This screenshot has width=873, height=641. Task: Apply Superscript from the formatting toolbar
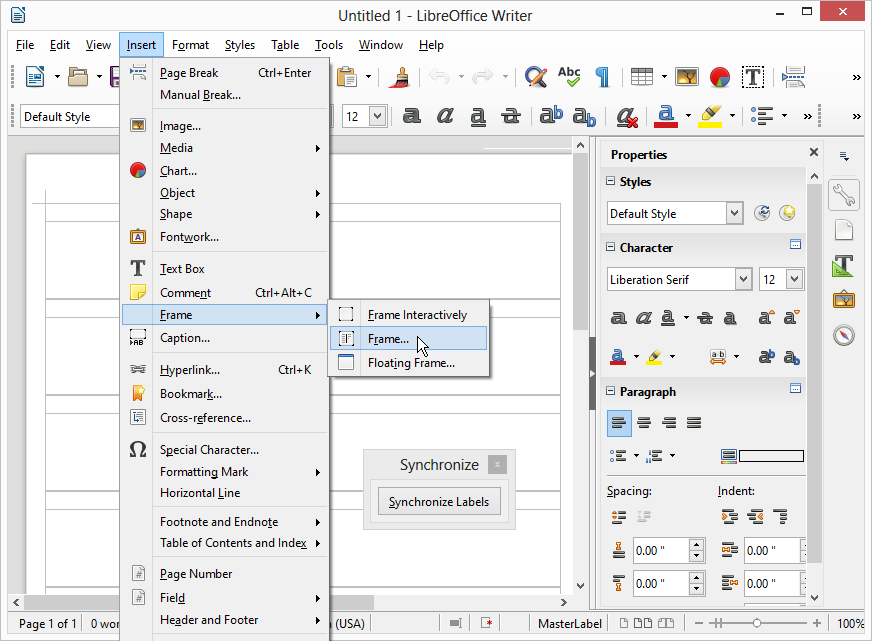pyautogui.click(x=551, y=115)
